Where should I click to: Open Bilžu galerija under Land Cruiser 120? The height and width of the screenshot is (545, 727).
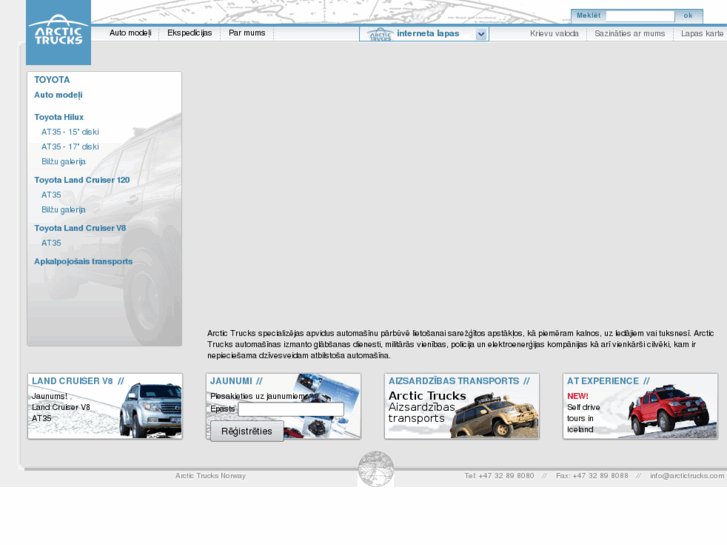[x=64, y=210]
